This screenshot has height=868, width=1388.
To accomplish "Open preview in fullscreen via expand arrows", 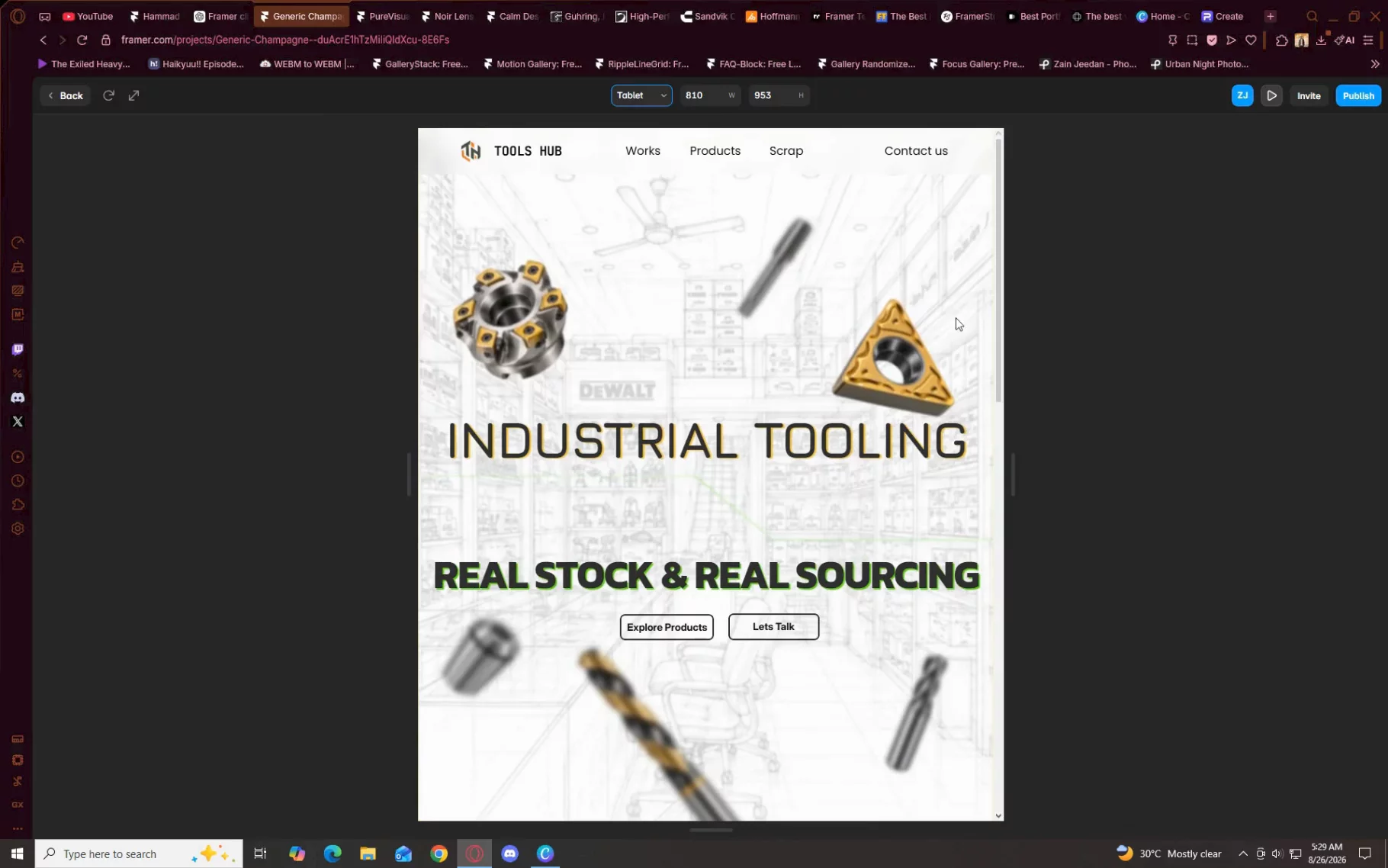I will [133, 95].
